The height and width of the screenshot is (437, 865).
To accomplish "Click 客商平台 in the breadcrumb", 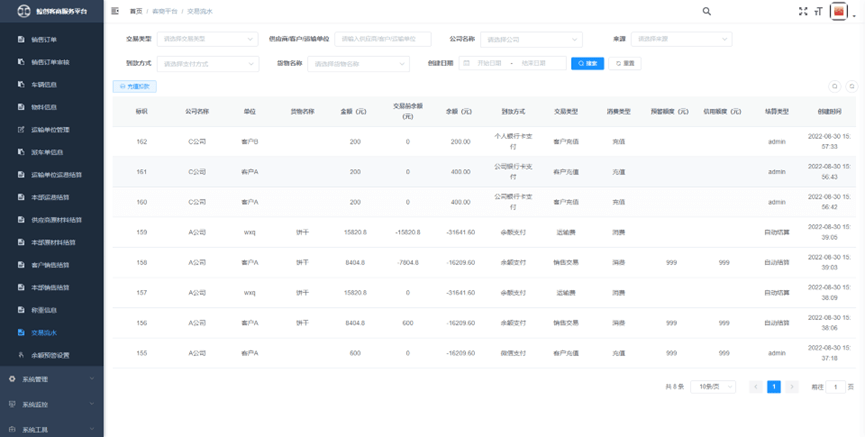I will [x=165, y=11].
